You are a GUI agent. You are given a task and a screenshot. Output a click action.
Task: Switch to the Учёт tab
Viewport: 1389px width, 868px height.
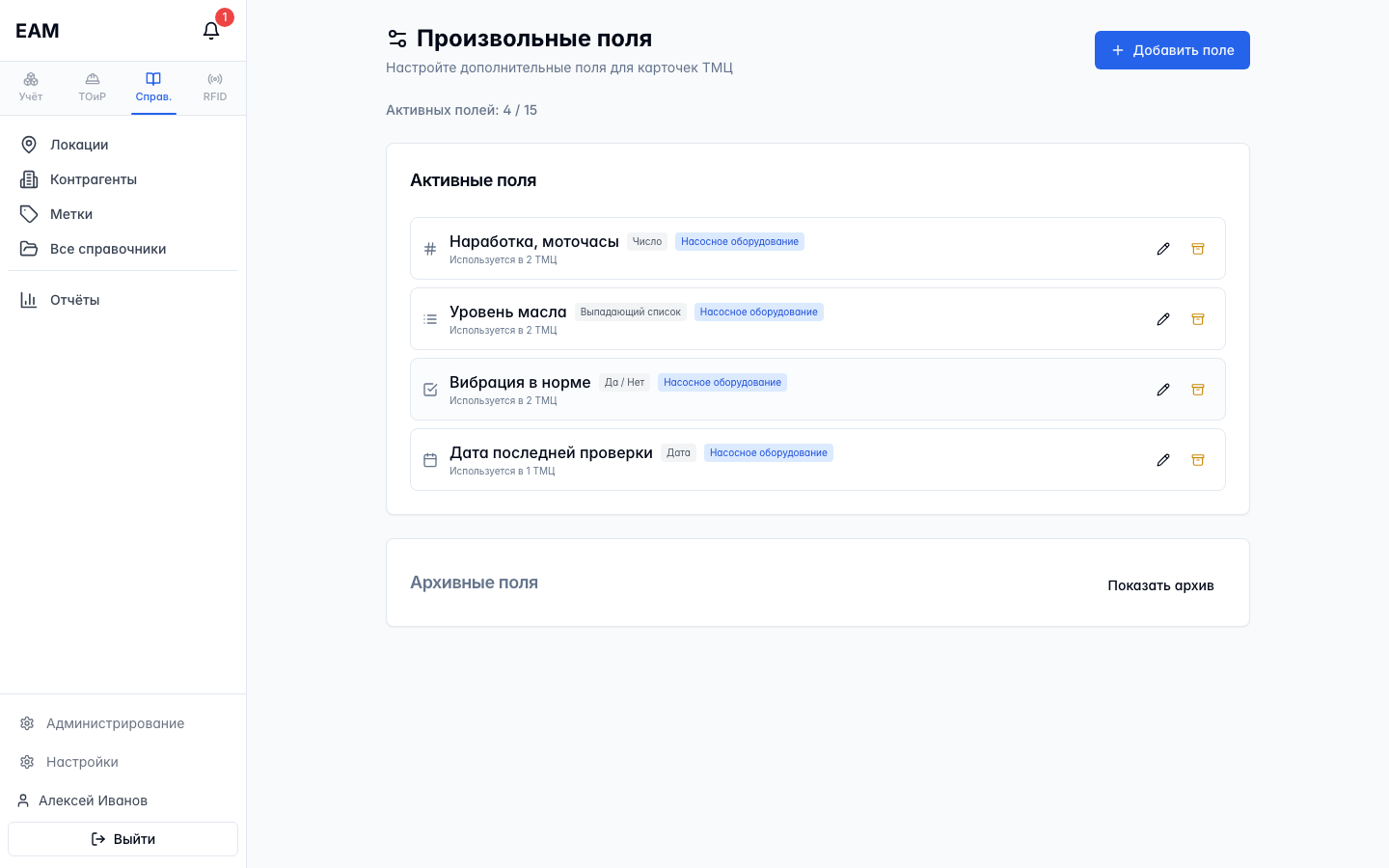tap(31, 88)
